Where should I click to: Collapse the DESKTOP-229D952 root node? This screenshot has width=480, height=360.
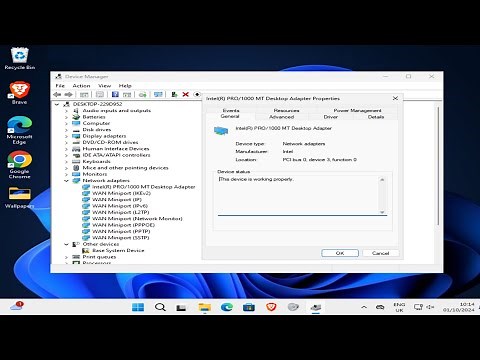coord(57,104)
